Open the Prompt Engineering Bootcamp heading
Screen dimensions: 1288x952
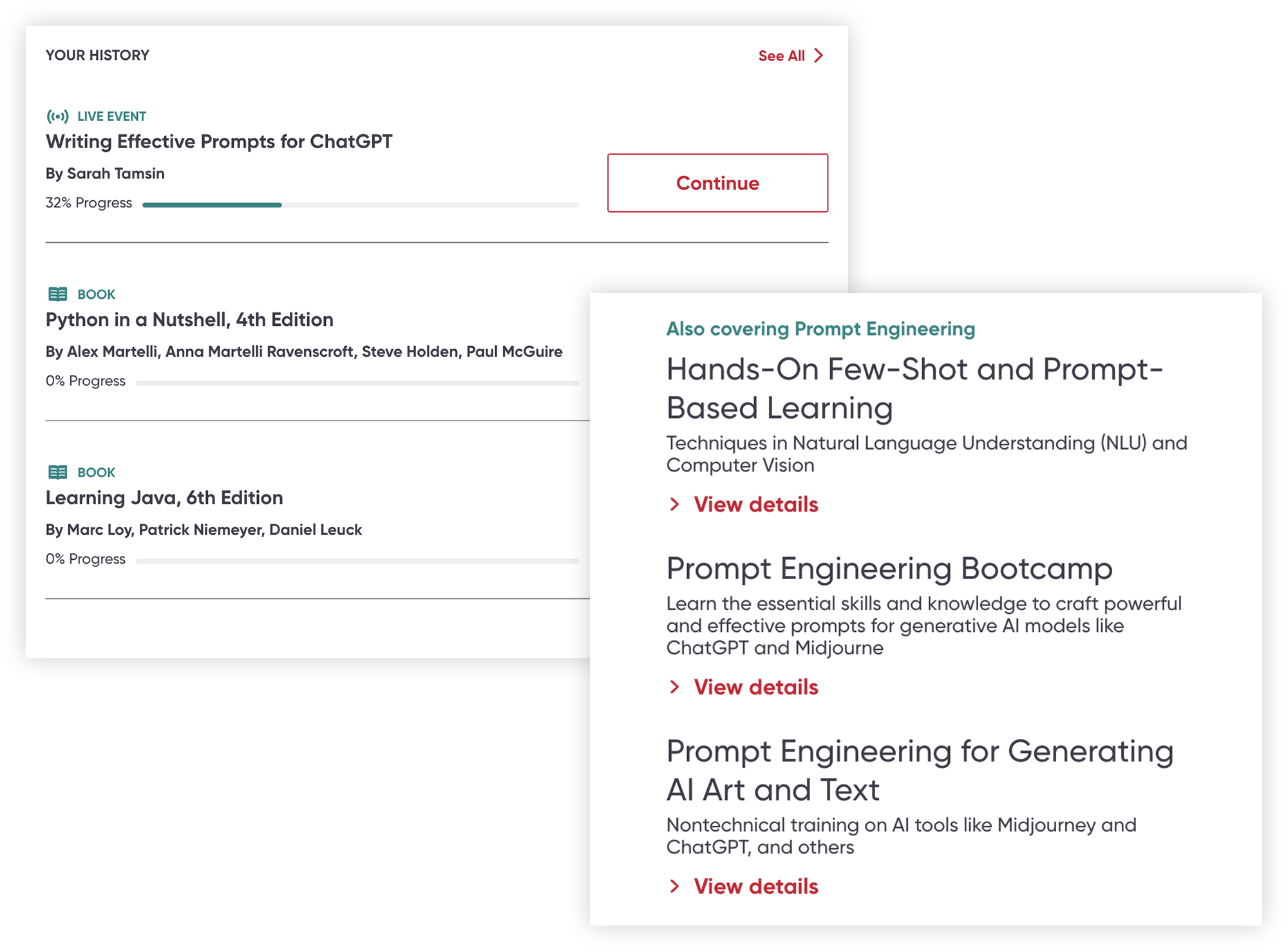coord(889,569)
